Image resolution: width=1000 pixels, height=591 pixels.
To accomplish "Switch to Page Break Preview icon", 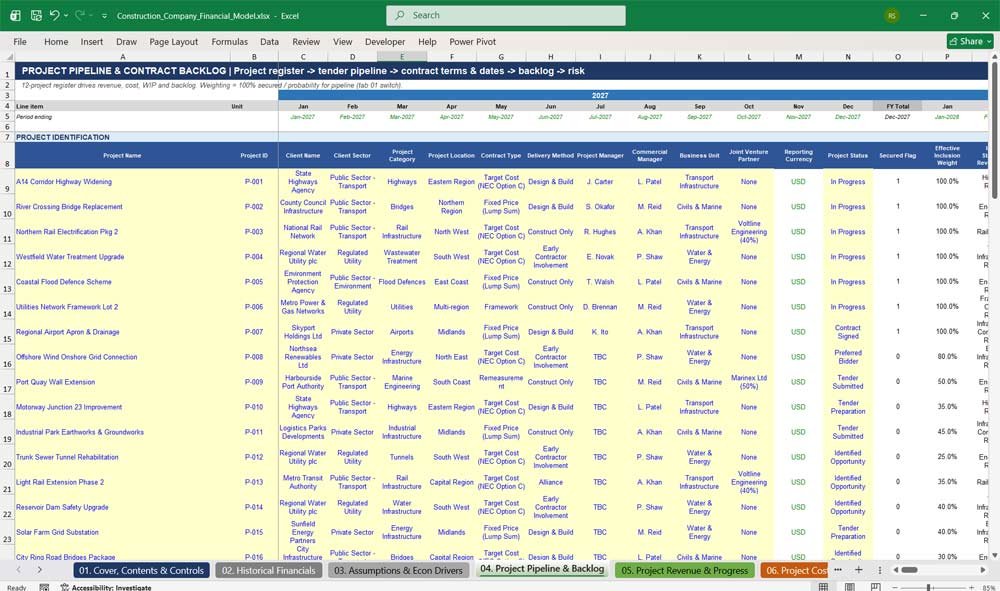I will pyautogui.click(x=876, y=587).
